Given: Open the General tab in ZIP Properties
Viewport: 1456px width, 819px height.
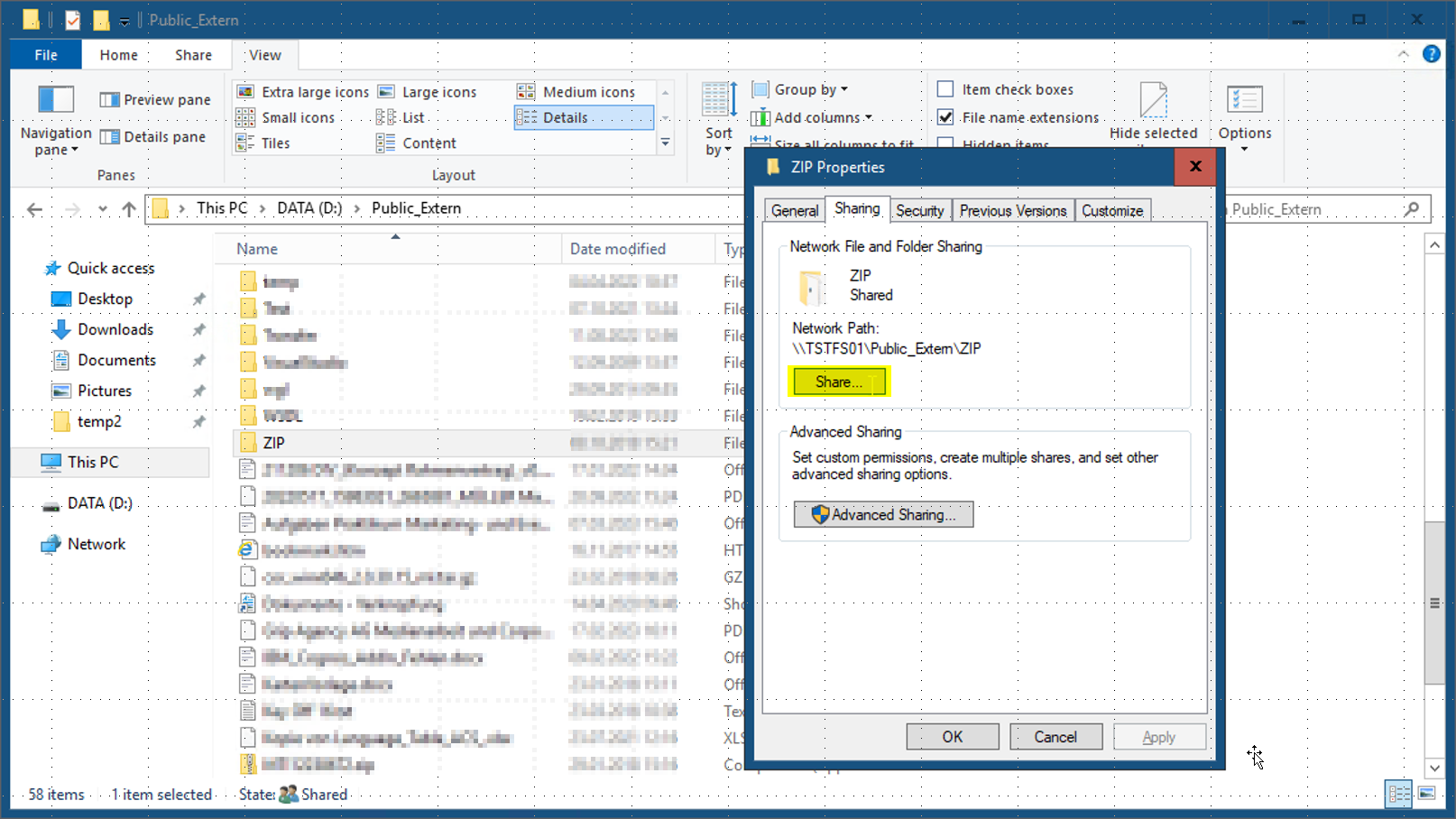Looking at the screenshot, I should click(x=795, y=210).
